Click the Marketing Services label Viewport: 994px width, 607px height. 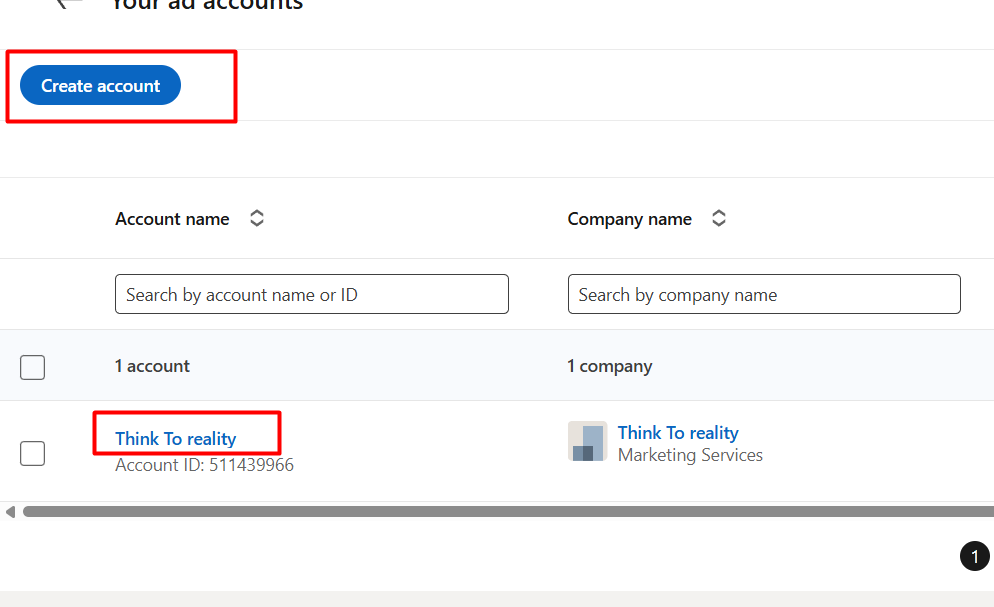coord(690,455)
